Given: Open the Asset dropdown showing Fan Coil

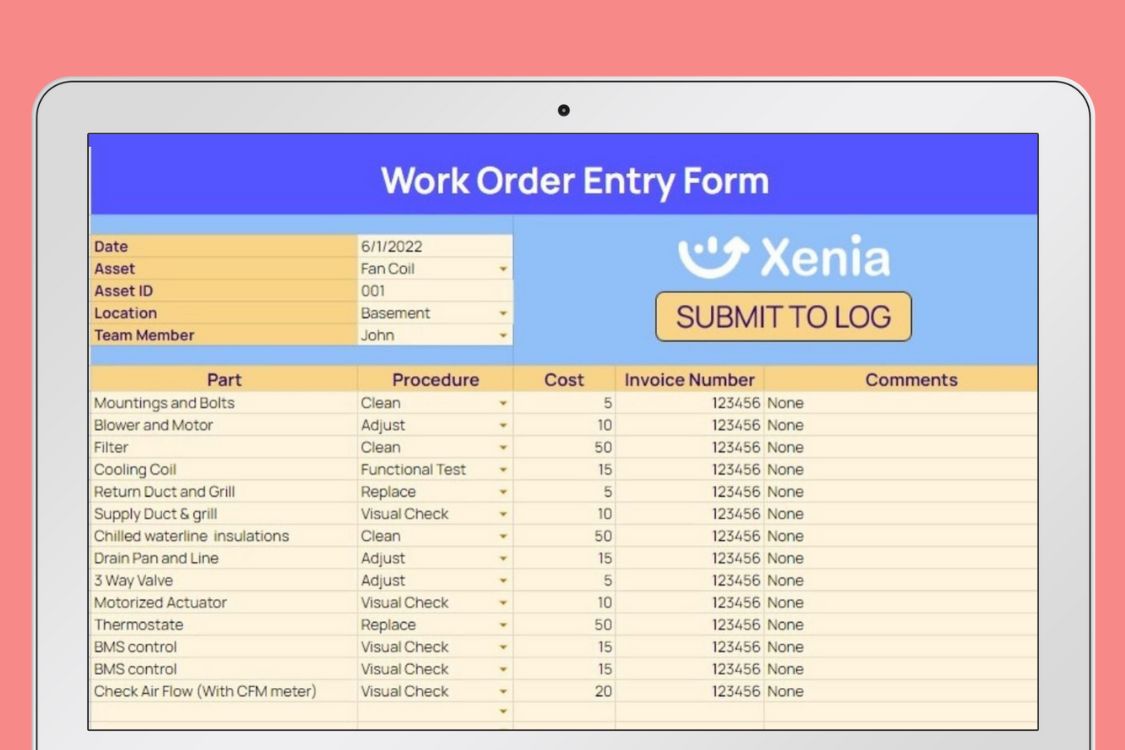Looking at the screenshot, I should [x=502, y=268].
